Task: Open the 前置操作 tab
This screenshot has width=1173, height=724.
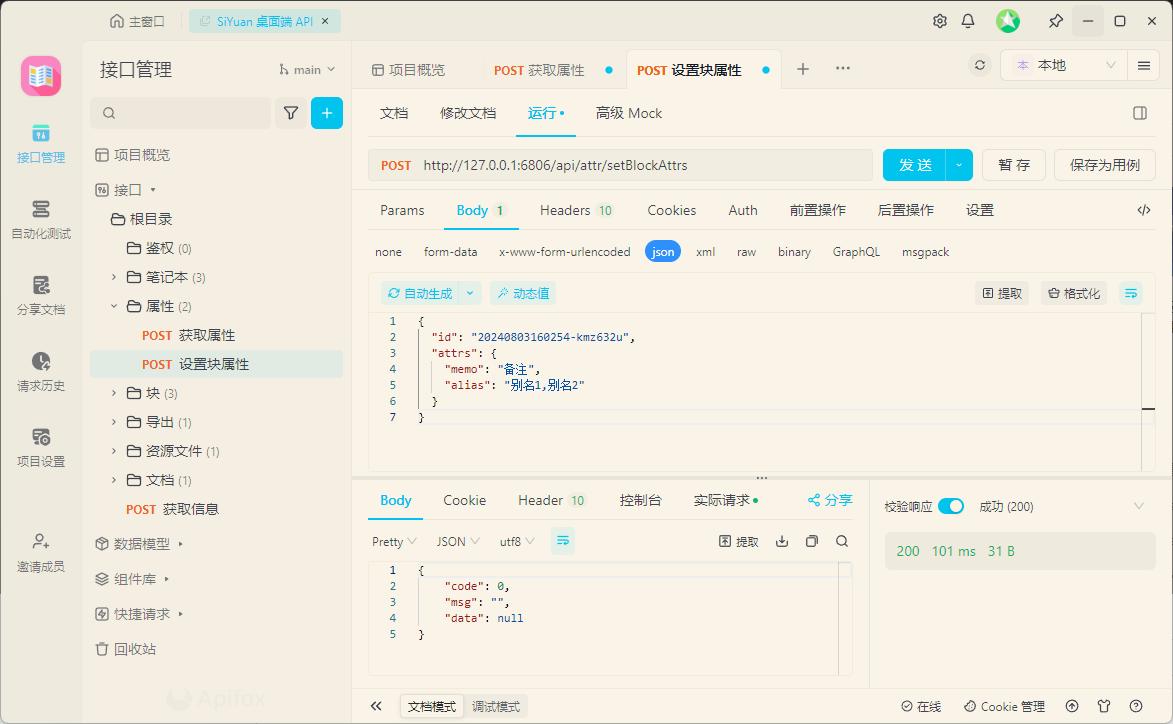Action: tap(818, 210)
